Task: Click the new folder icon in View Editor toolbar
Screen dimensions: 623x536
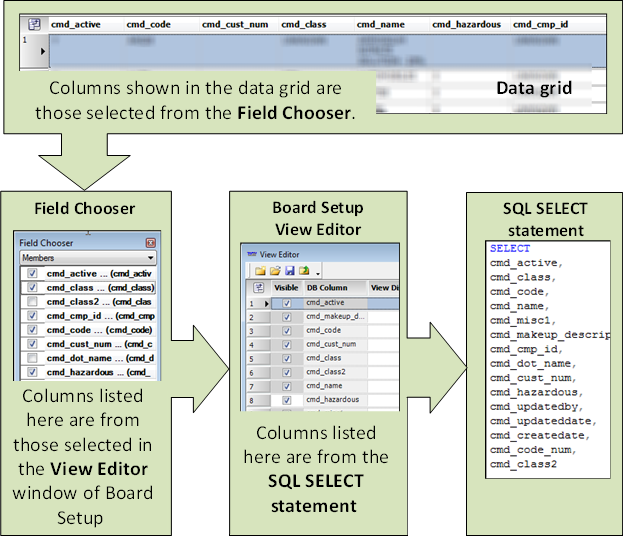Action: pyautogui.click(x=259, y=270)
